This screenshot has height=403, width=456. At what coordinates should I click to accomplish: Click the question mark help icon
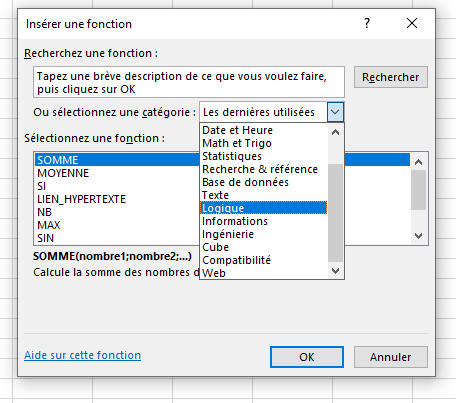click(367, 23)
